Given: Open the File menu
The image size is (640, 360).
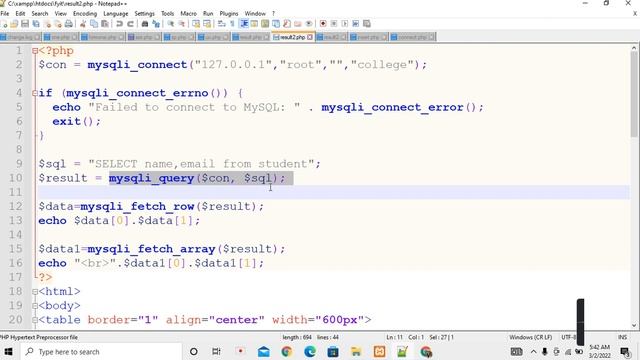Looking at the screenshot, I should [5, 13].
